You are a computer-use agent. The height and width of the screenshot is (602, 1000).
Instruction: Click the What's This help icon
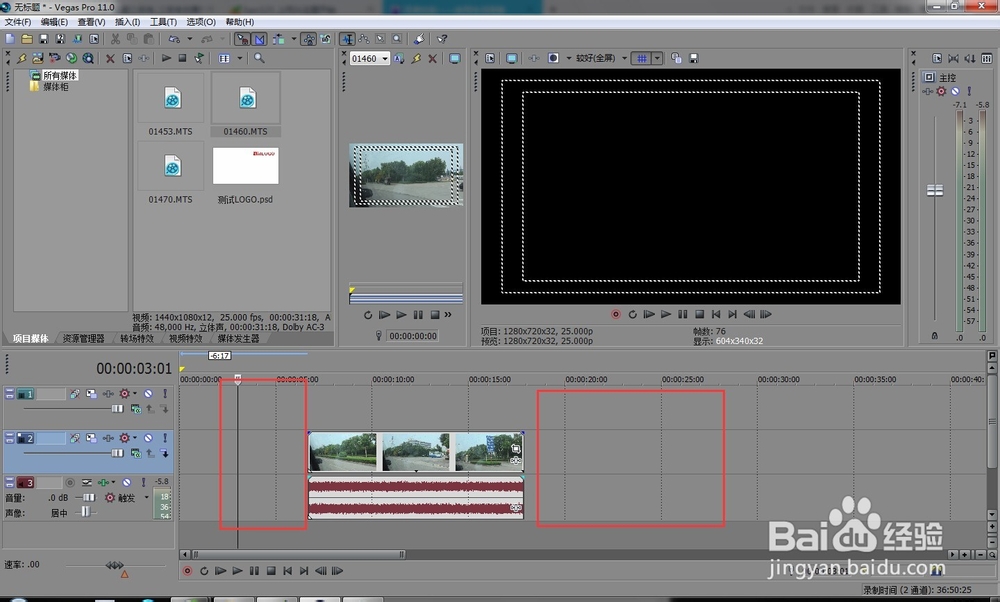pos(442,40)
